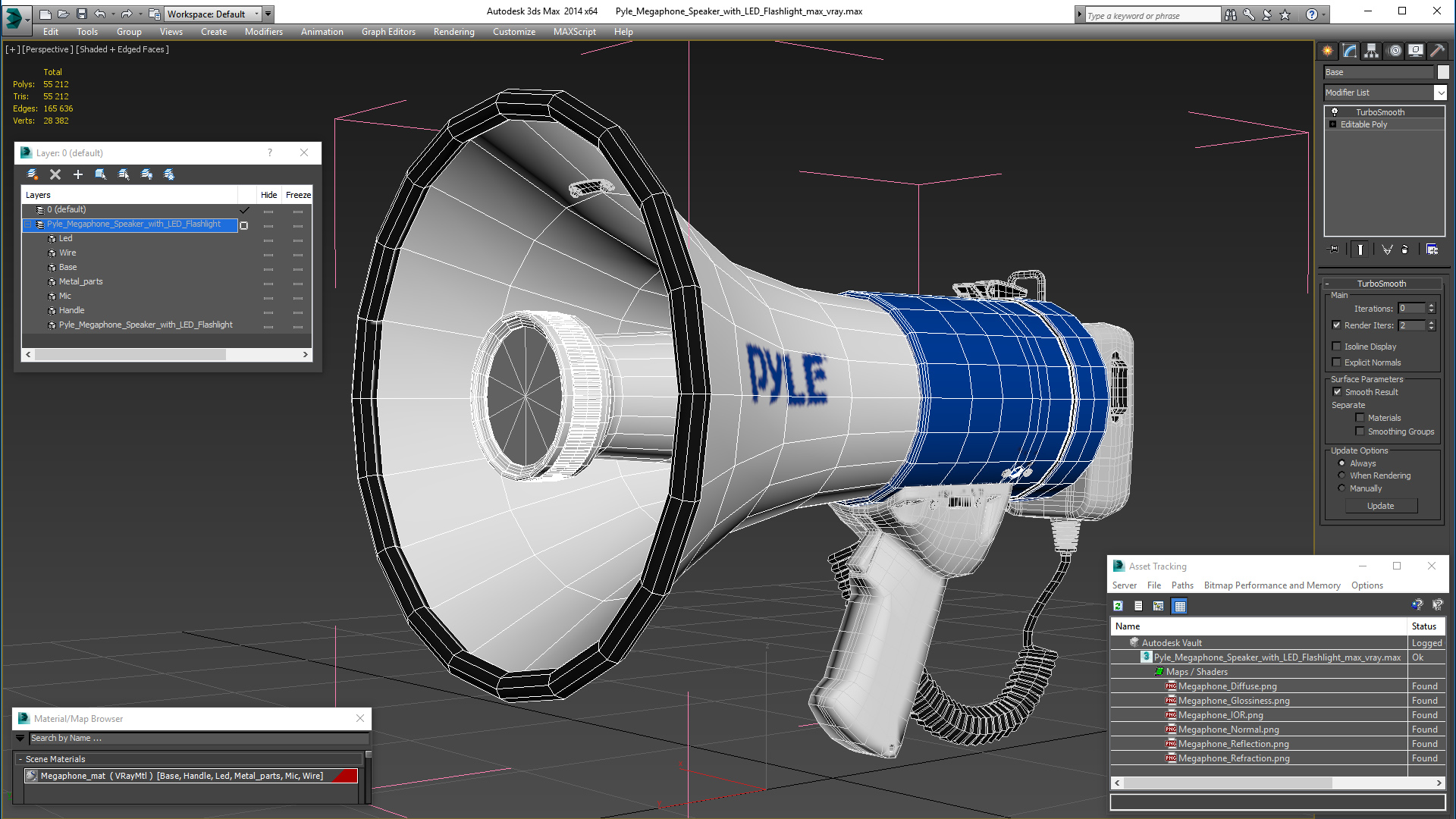Click Configure Modifier Sets icon
This screenshot has width=1456, height=819.
1432,249
